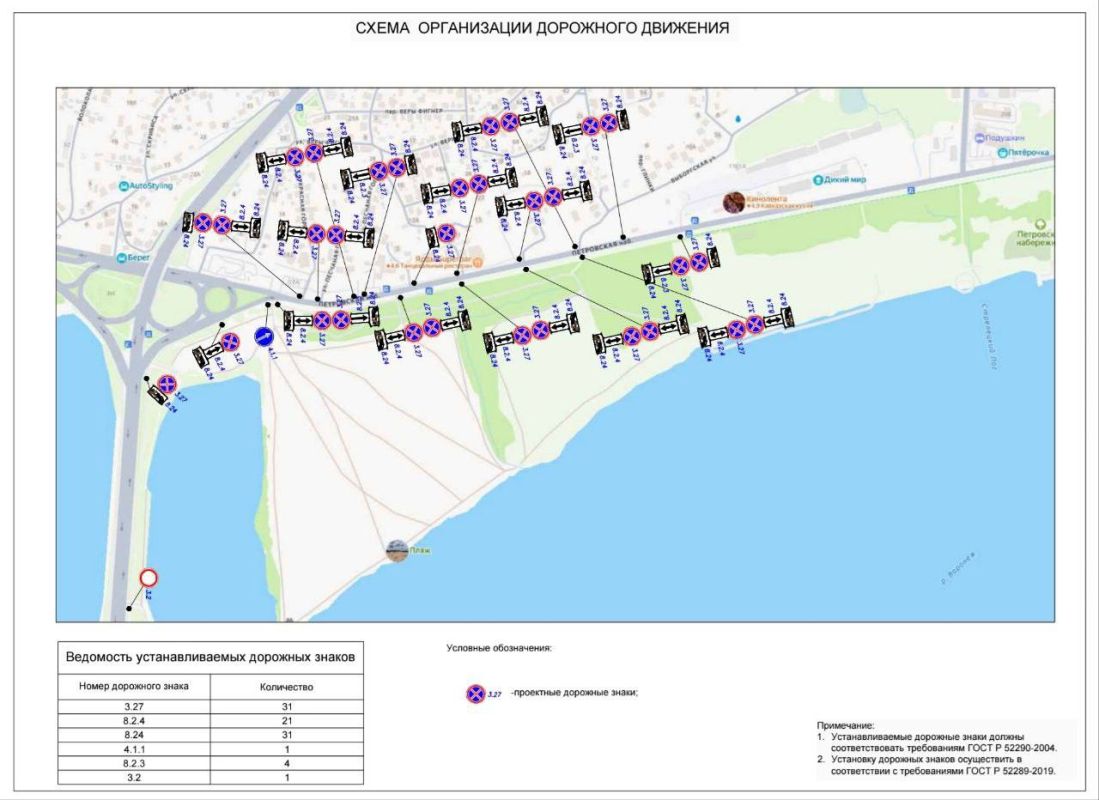This screenshot has width=1099, height=800.
Task: Open the Пятёрочка store marker
Action: point(1003,153)
